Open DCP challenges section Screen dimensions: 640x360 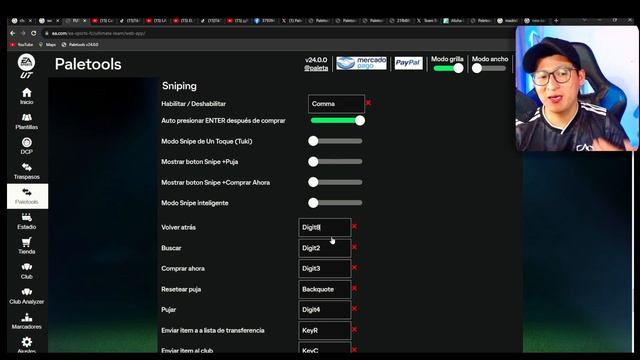[27, 146]
